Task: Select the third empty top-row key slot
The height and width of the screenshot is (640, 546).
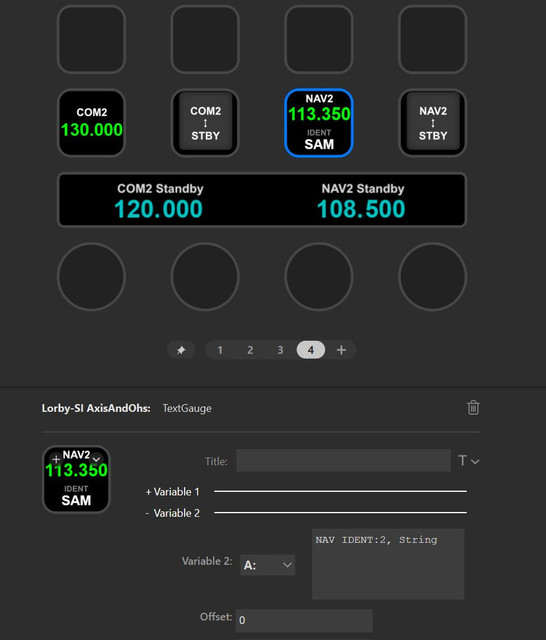Action: click(x=319, y=39)
